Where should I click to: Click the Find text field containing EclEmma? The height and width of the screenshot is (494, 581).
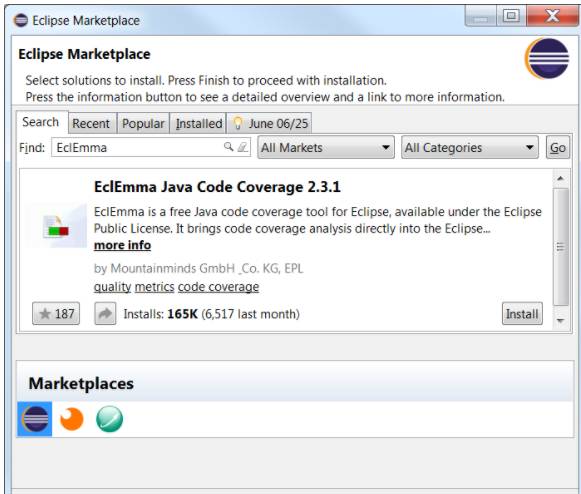[151, 147]
